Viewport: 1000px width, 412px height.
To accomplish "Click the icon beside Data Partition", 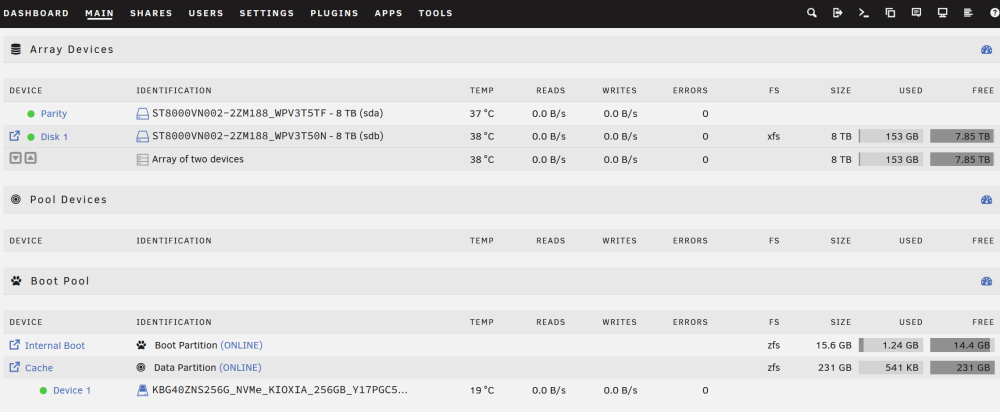I will point(141,367).
